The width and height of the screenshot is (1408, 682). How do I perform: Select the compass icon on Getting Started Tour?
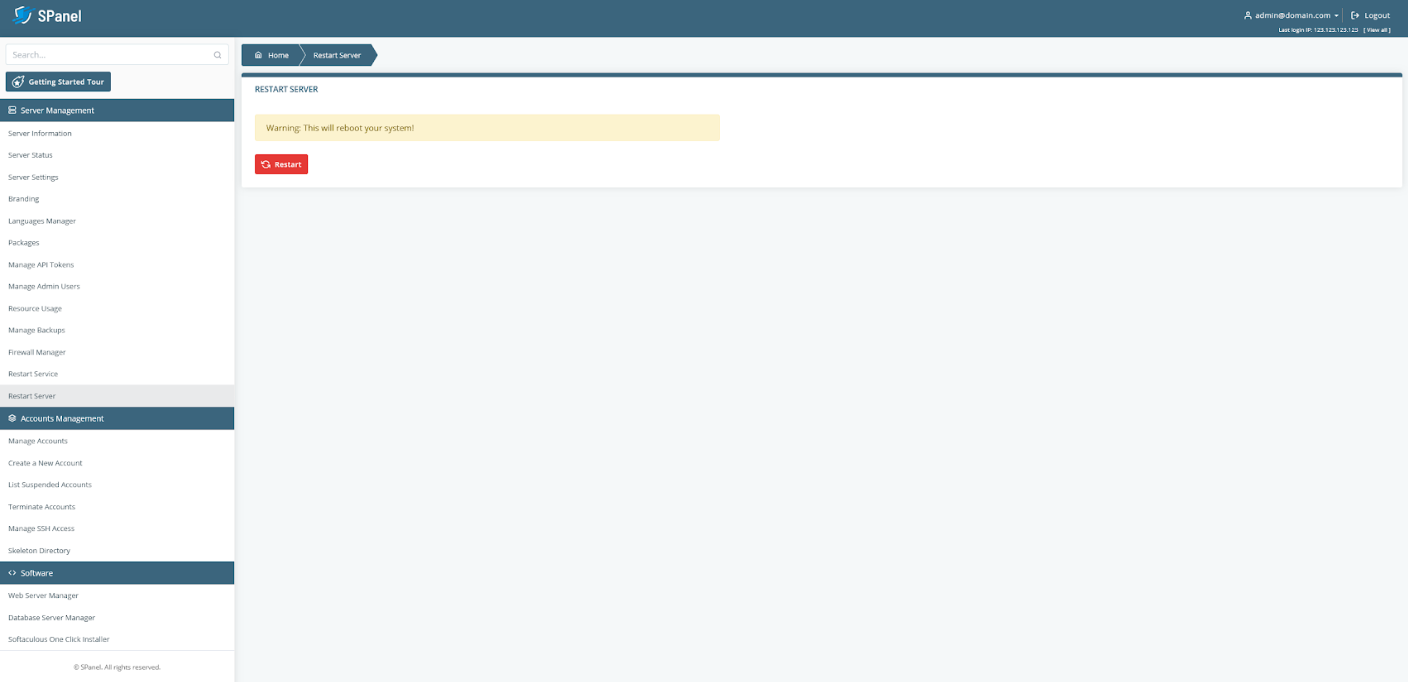(x=17, y=81)
